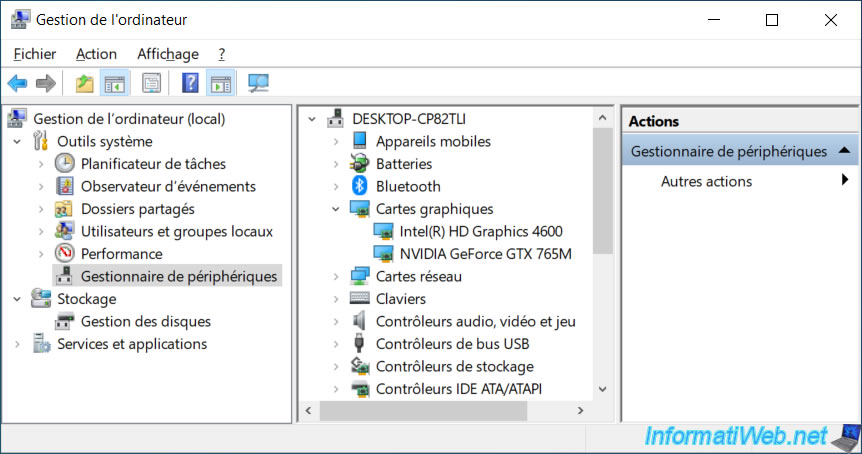Open the Properties toolbar icon
The height and width of the screenshot is (454, 862).
151,84
